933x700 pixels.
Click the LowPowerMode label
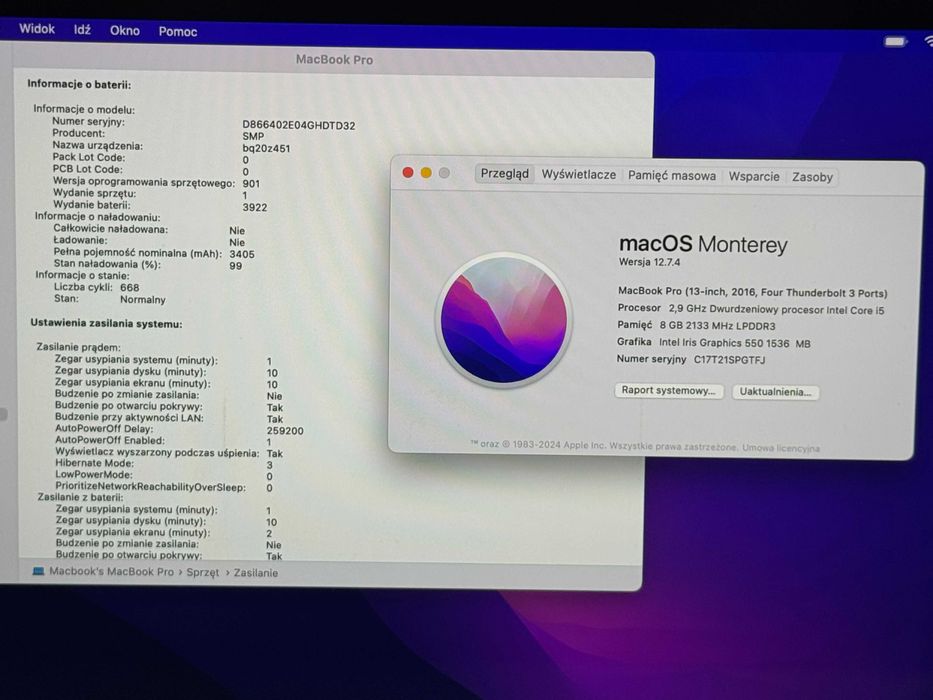94,474
